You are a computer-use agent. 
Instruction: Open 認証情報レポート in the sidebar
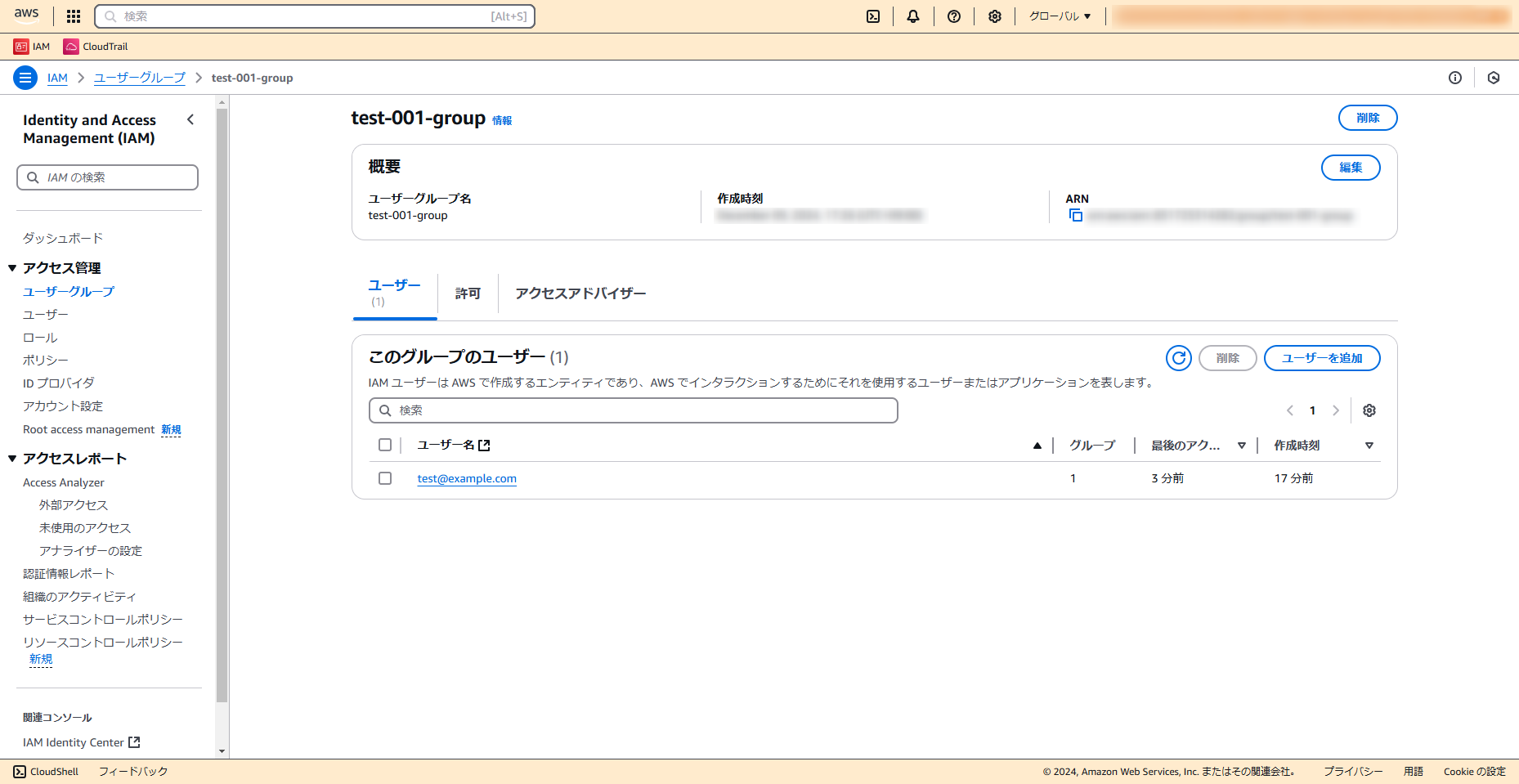tap(69, 574)
